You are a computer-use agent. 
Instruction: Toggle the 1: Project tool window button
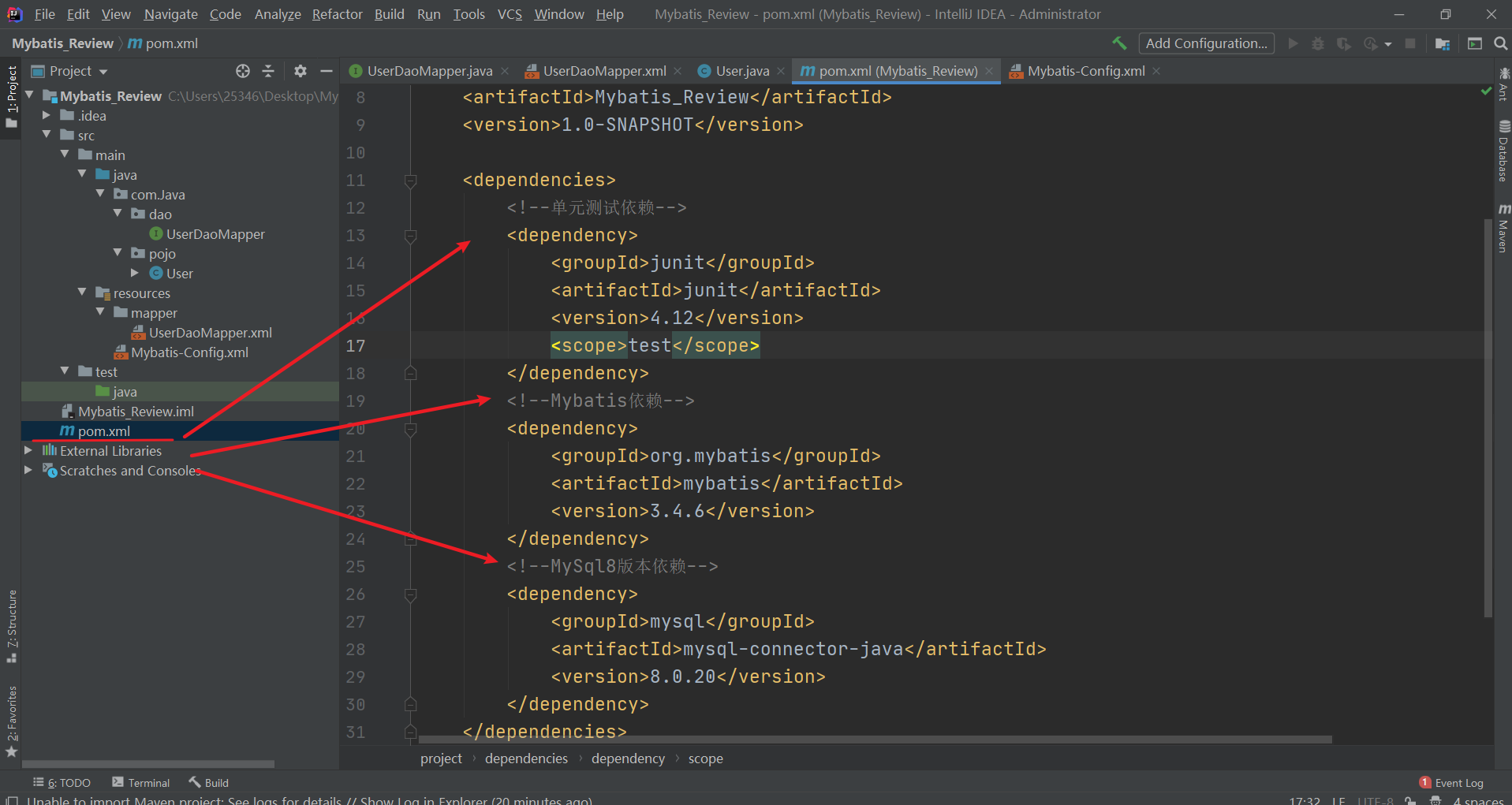[x=11, y=97]
